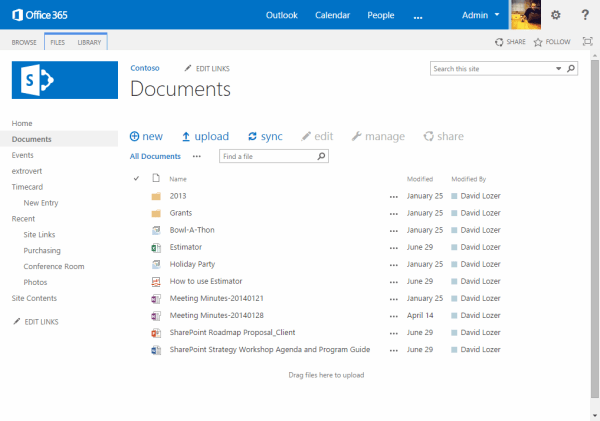Sync the document library
Viewport: 600px width, 421px height.
click(265, 136)
